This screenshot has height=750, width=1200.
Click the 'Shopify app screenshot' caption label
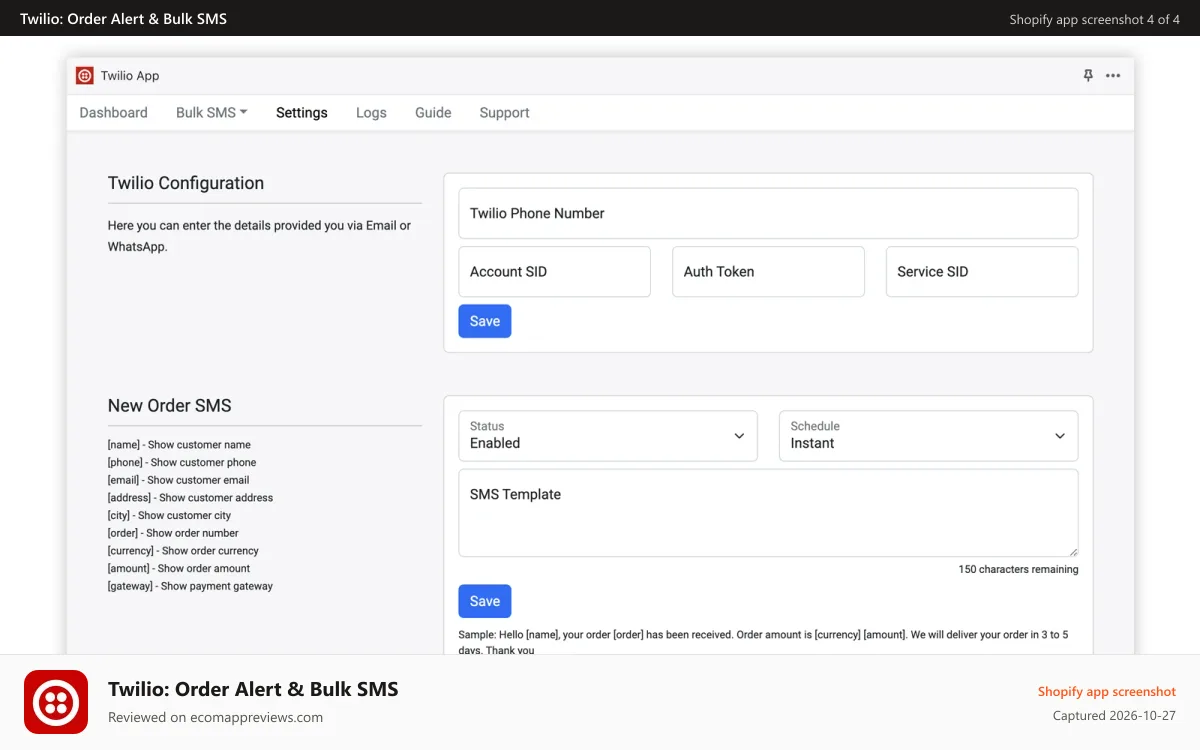[1107, 692]
